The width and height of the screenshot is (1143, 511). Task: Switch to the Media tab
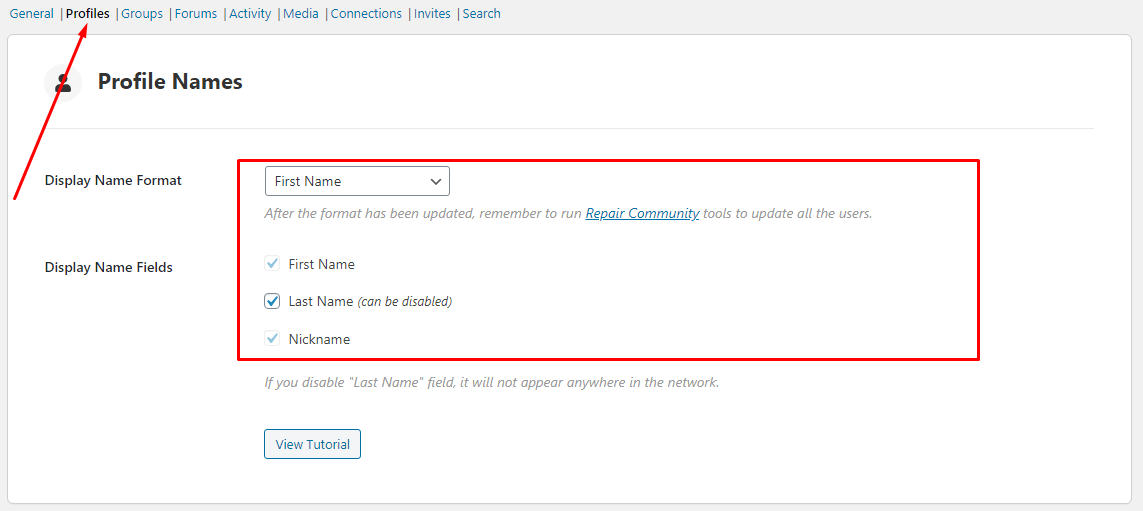click(301, 13)
